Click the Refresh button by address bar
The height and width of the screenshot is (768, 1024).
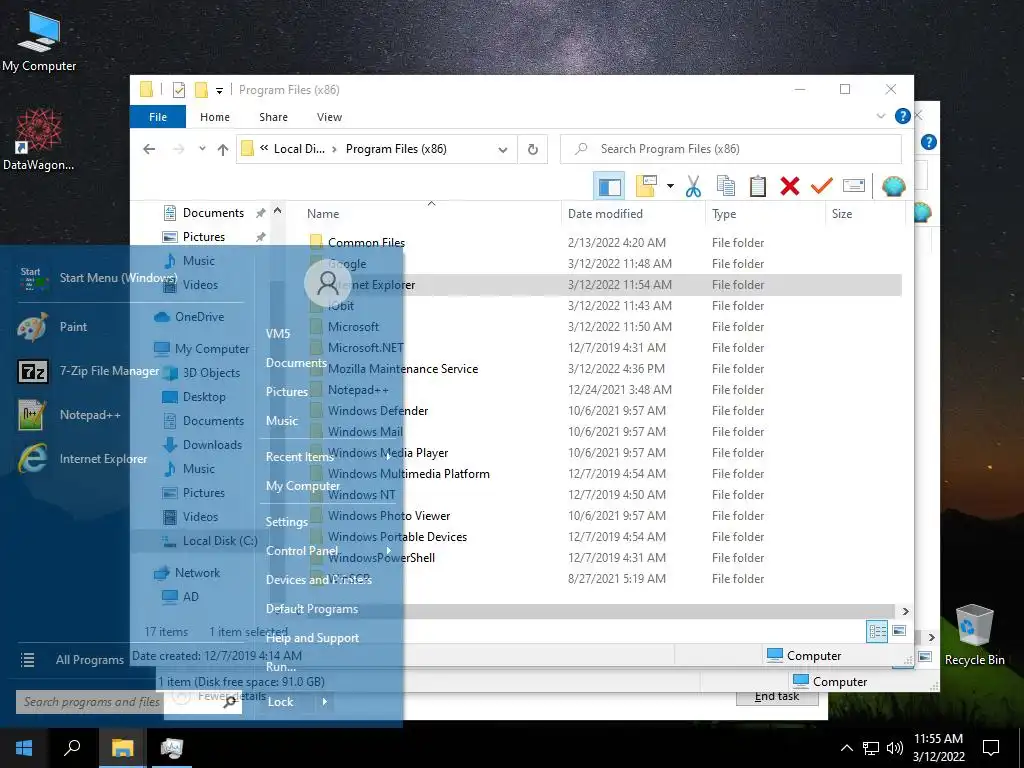[x=533, y=150]
